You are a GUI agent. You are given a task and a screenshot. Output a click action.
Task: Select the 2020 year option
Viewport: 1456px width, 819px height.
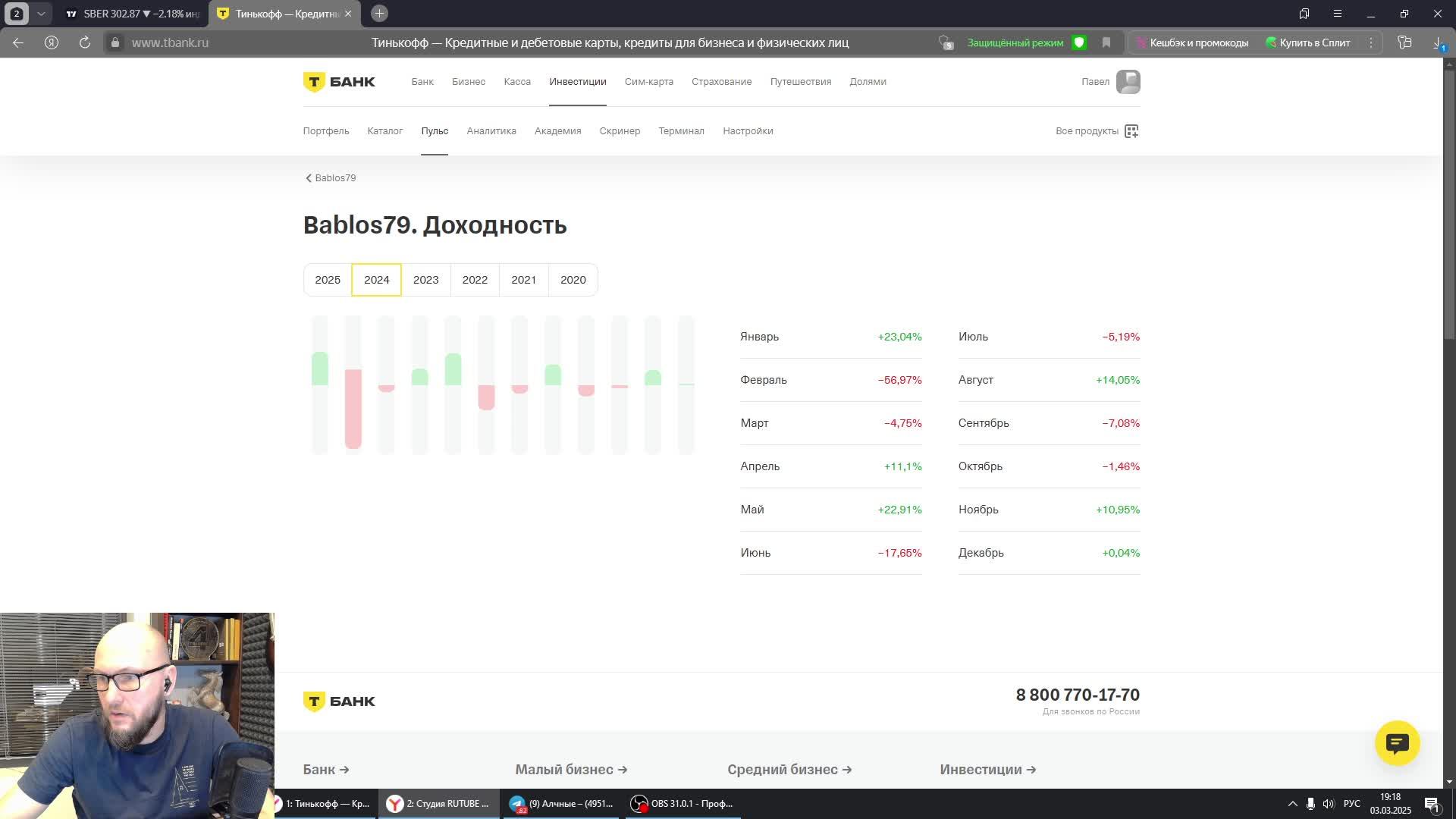pyautogui.click(x=573, y=280)
